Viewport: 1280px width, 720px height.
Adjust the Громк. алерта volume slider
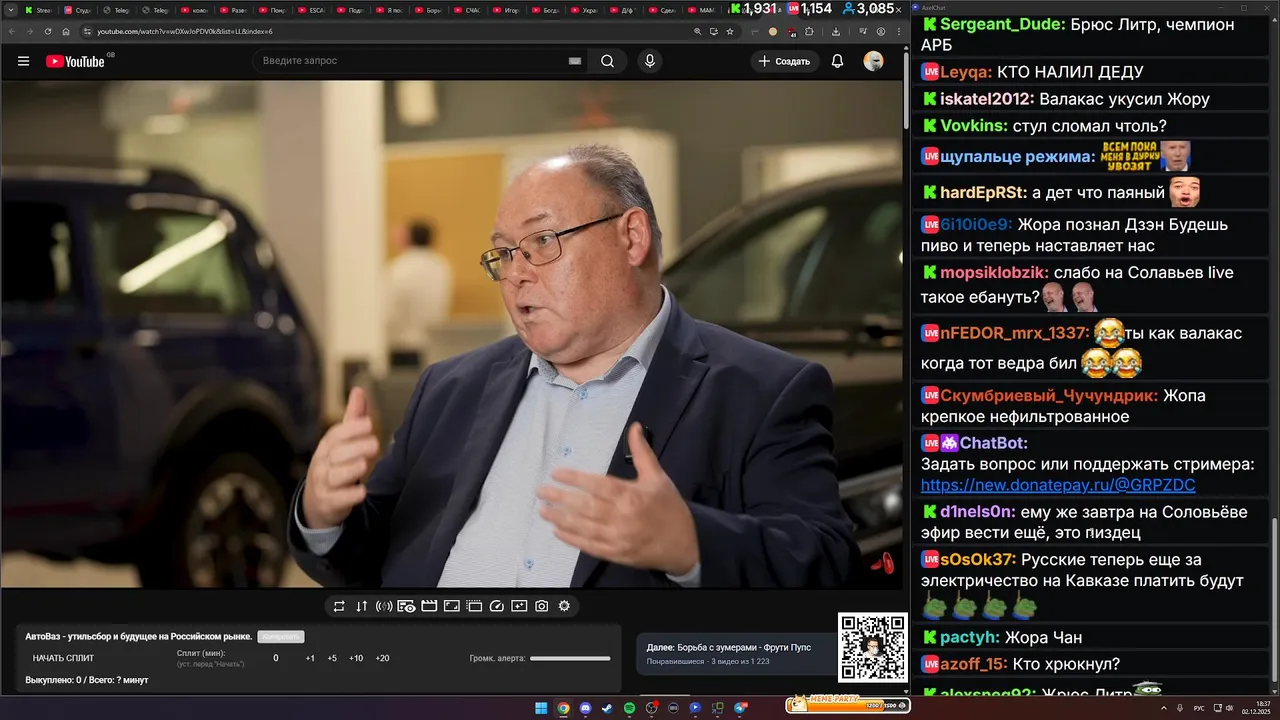coord(570,658)
